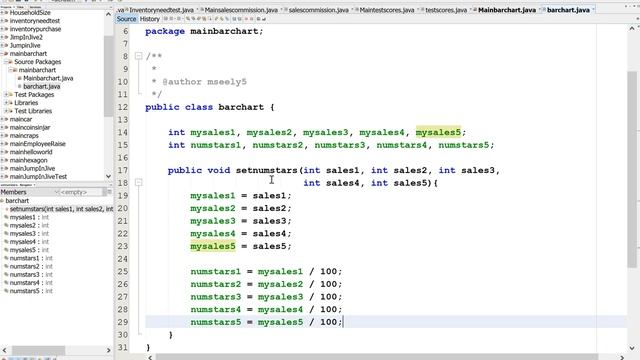Select the JumpinJive project
The image size is (640, 360).
click(x=25, y=45)
